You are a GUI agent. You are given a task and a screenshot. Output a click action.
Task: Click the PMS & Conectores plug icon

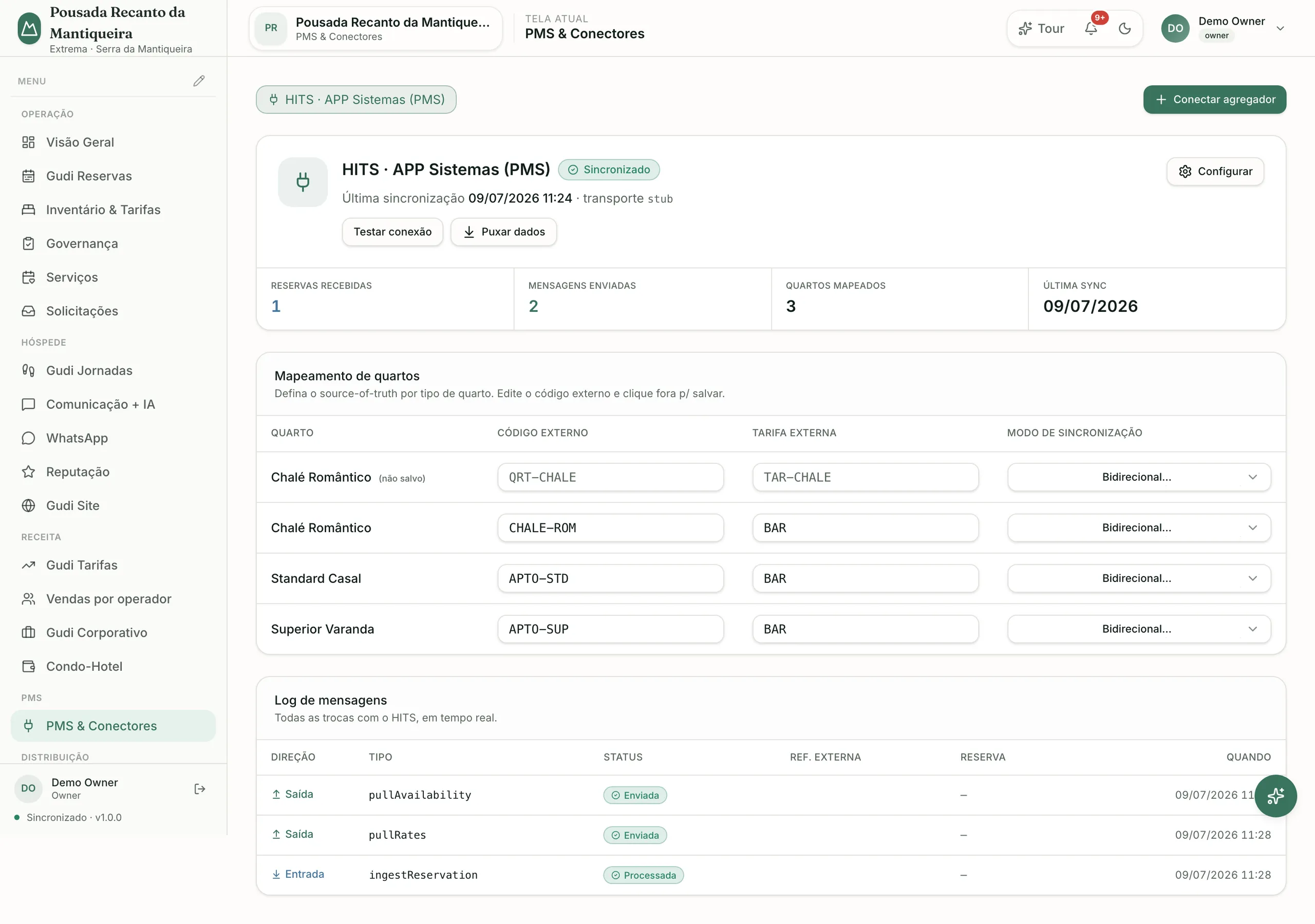click(x=28, y=726)
